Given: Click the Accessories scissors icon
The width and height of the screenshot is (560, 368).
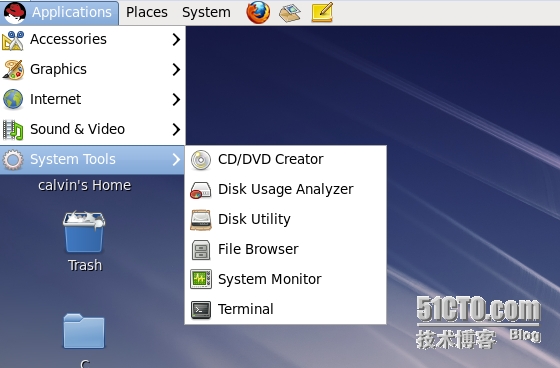Looking at the screenshot, I should [13, 40].
